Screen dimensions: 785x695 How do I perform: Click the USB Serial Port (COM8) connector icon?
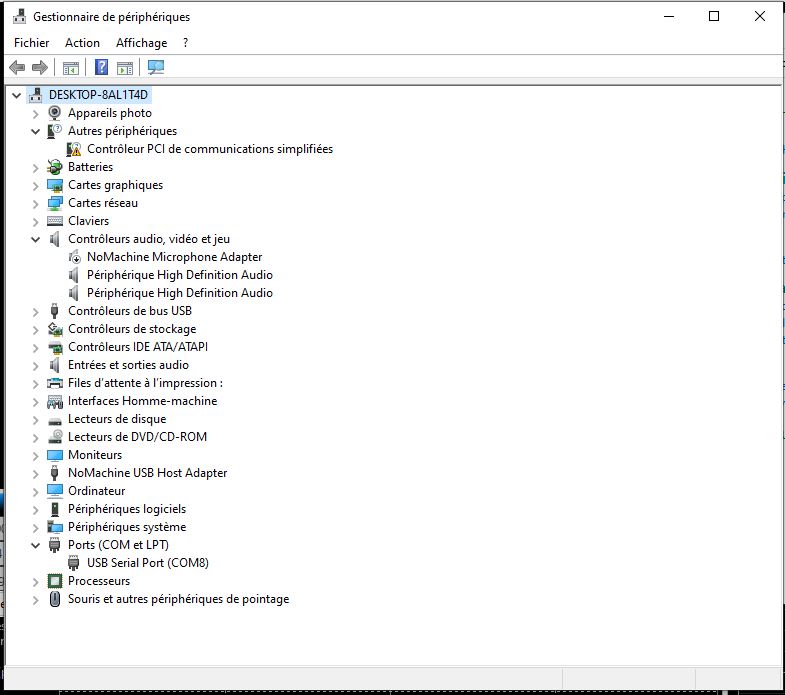click(74, 563)
